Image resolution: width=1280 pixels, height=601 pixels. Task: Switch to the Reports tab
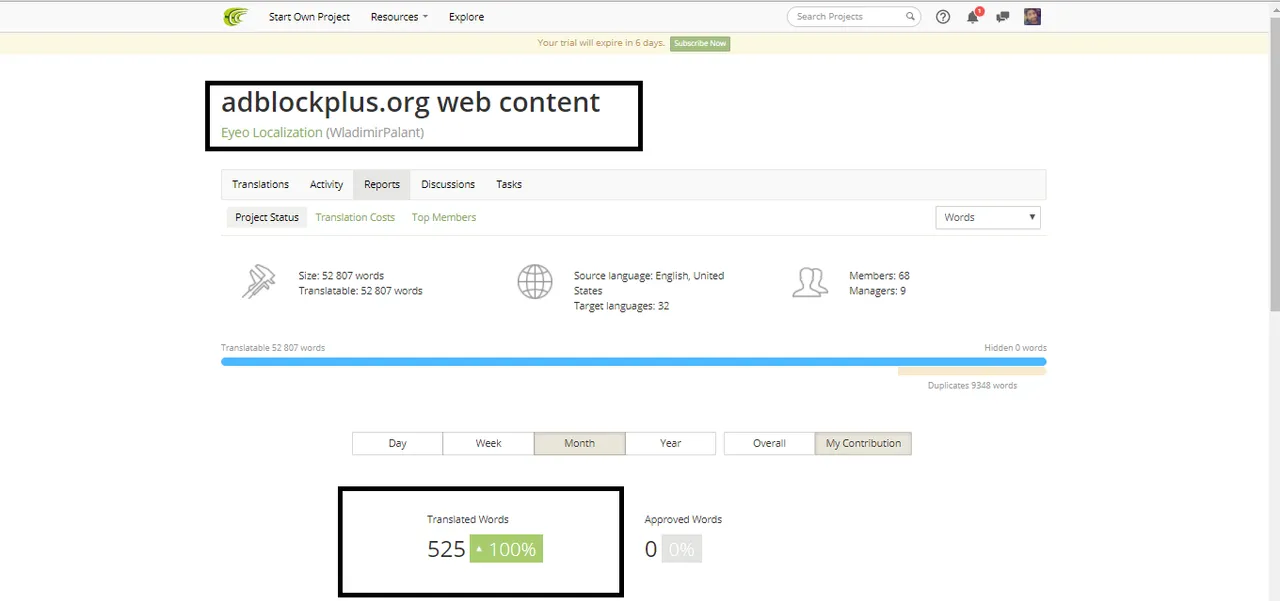(382, 184)
